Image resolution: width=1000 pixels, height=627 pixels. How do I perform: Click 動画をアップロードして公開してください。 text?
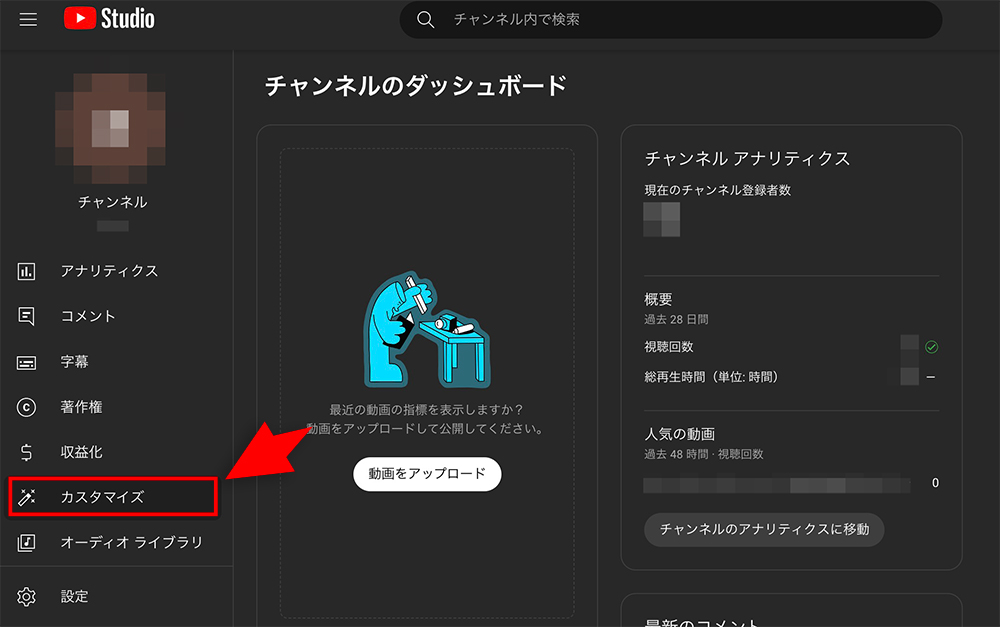point(426,429)
